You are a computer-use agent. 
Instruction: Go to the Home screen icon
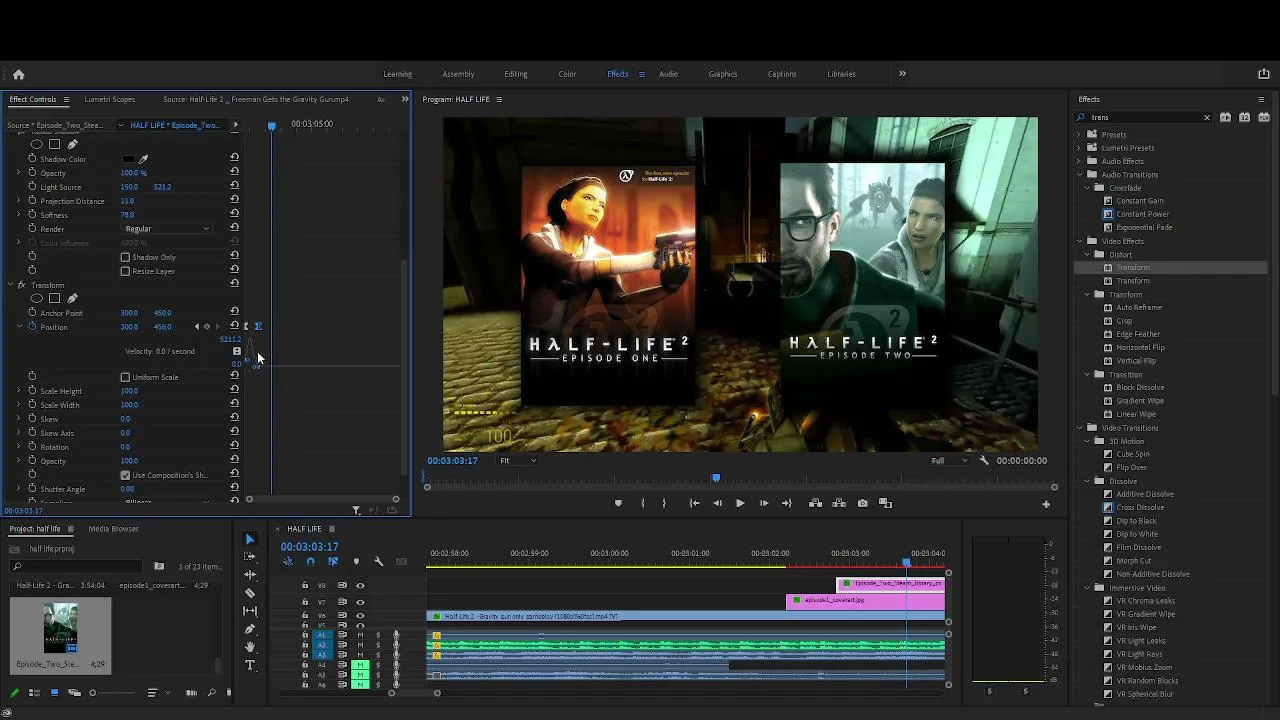coord(18,74)
